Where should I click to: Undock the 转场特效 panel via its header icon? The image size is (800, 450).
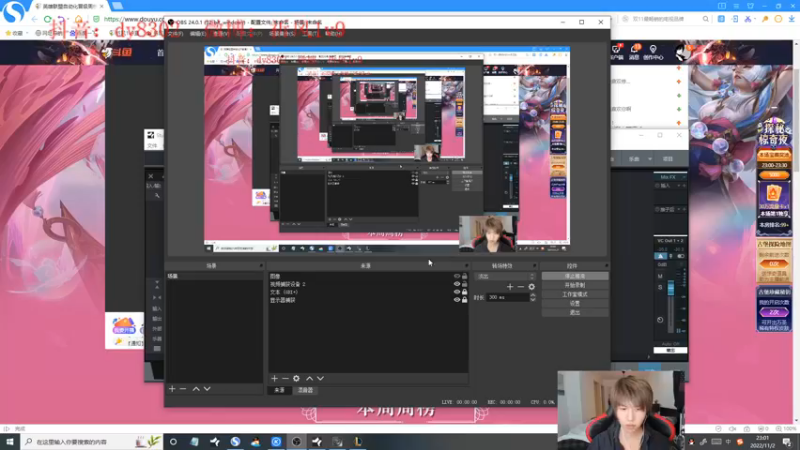point(534,266)
